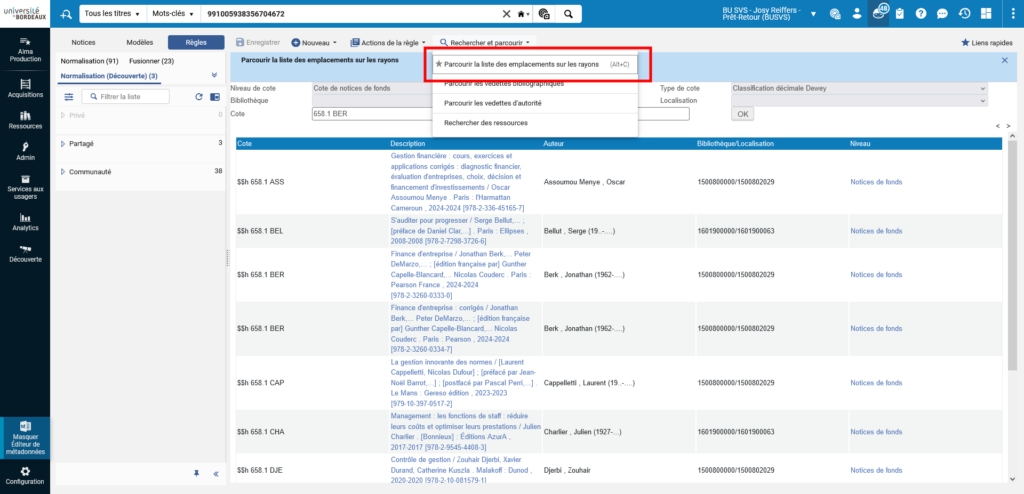
Task: Open the tasks clipboard icon
Action: point(900,14)
